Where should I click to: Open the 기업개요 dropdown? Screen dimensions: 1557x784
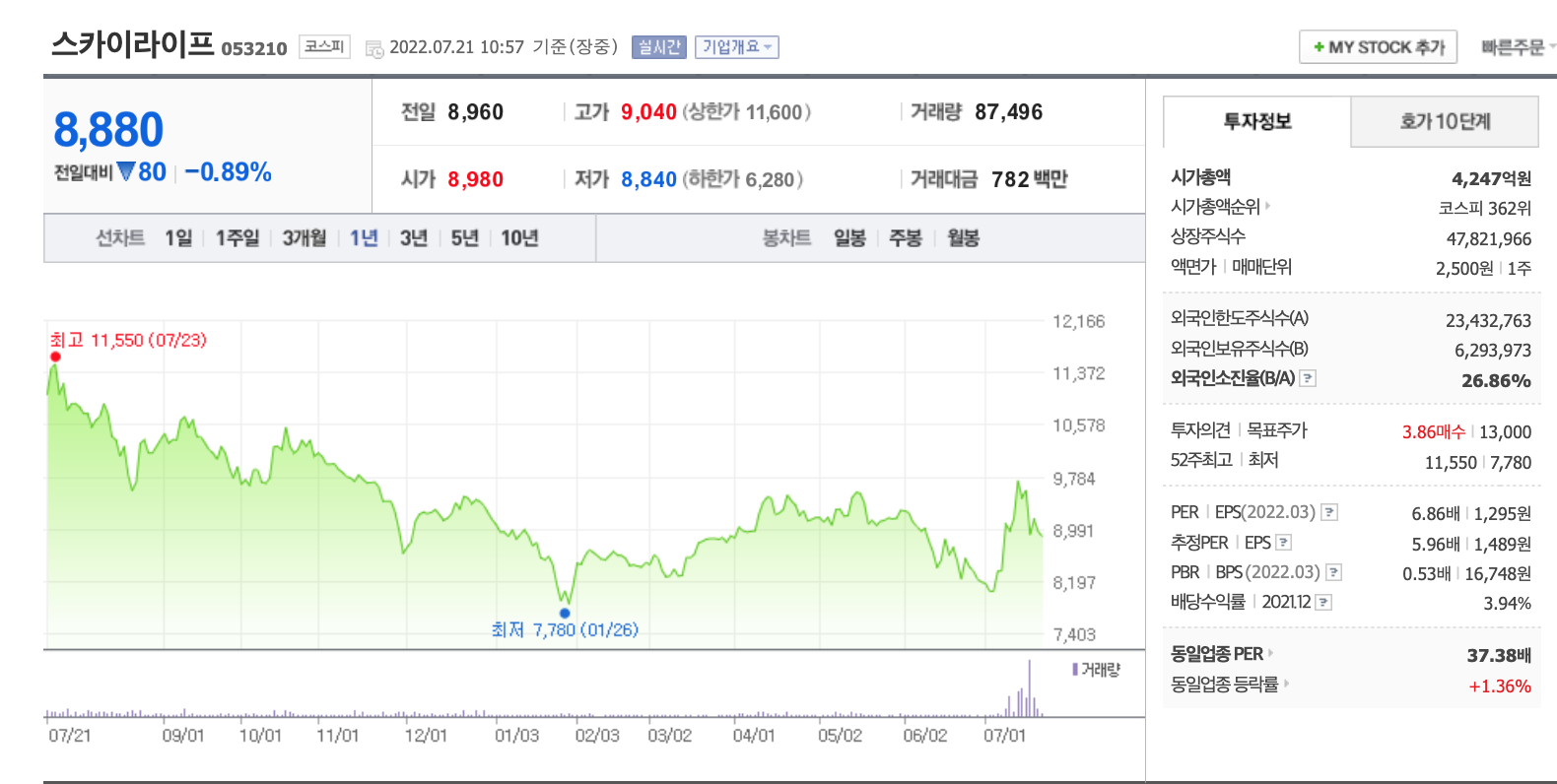point(736,47)
